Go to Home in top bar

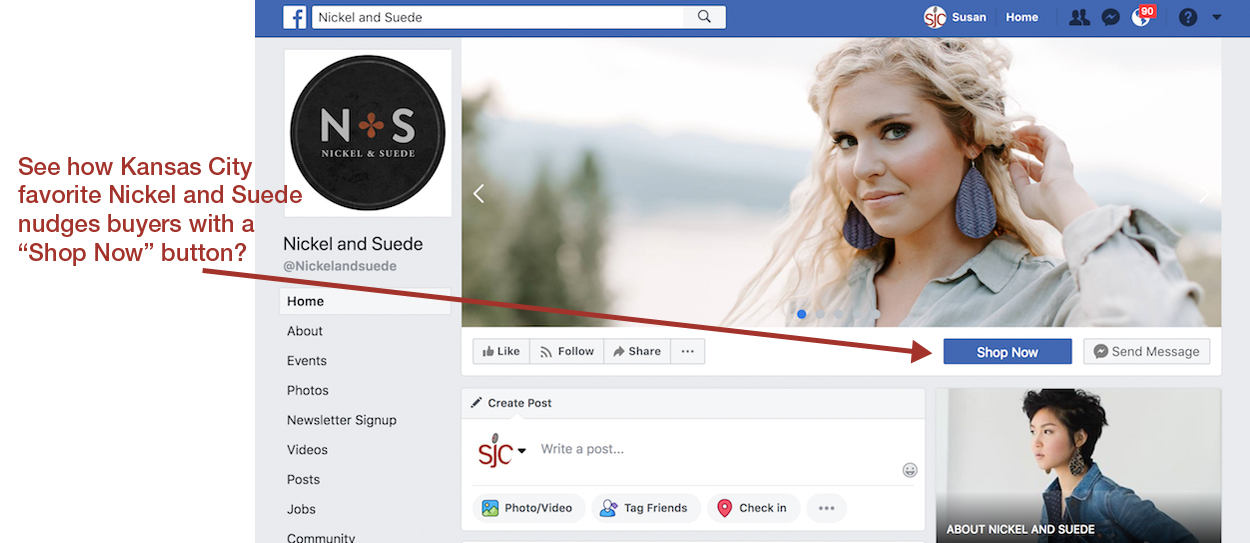[1022, 17]
